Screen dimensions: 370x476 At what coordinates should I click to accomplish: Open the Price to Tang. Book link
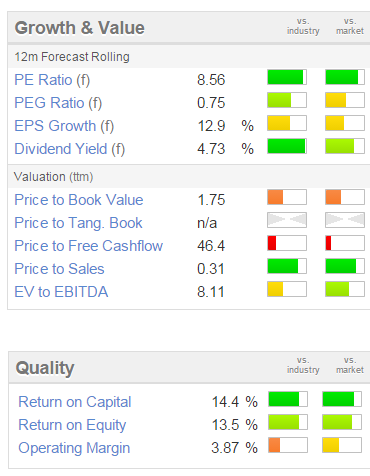[x=78, y=223]
